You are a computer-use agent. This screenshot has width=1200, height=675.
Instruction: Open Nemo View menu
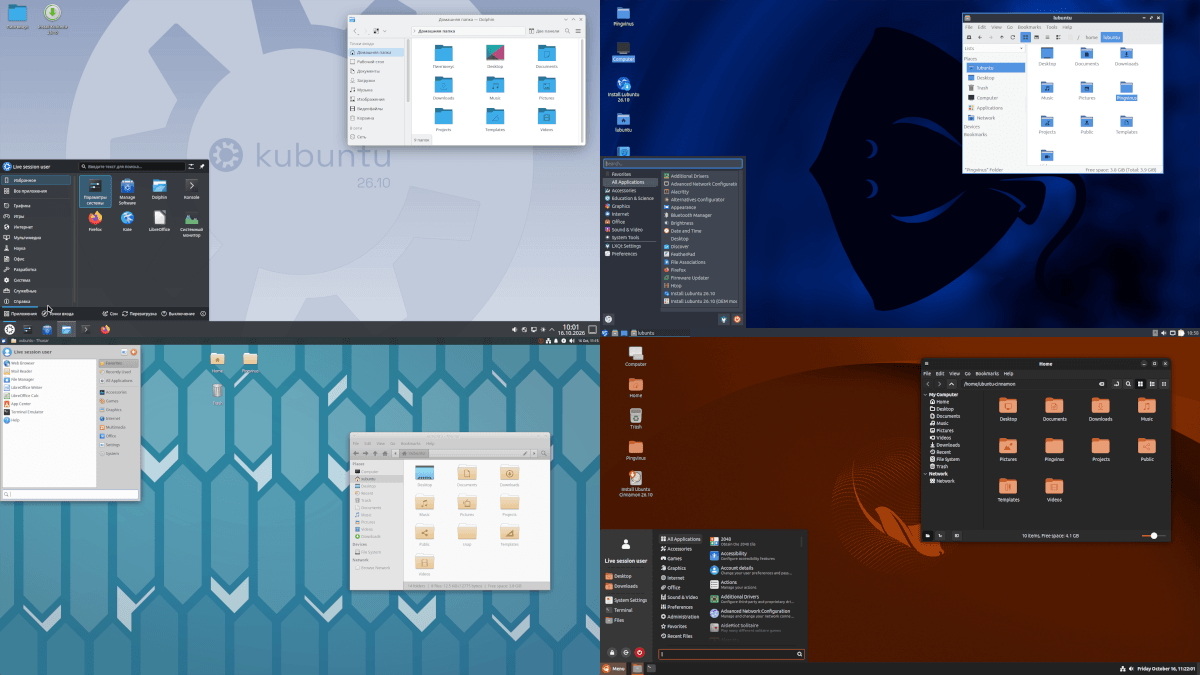954,373
